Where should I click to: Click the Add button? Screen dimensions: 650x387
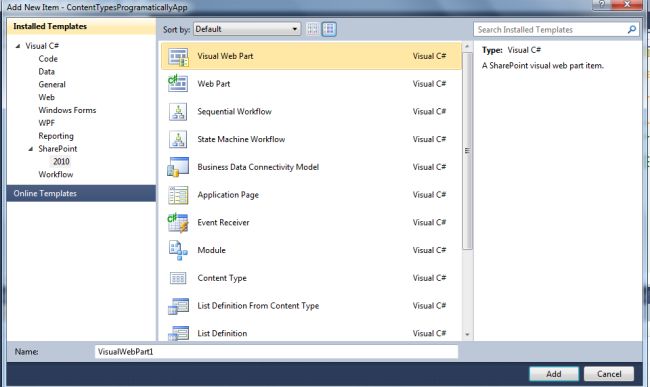(x=554, y=374)
